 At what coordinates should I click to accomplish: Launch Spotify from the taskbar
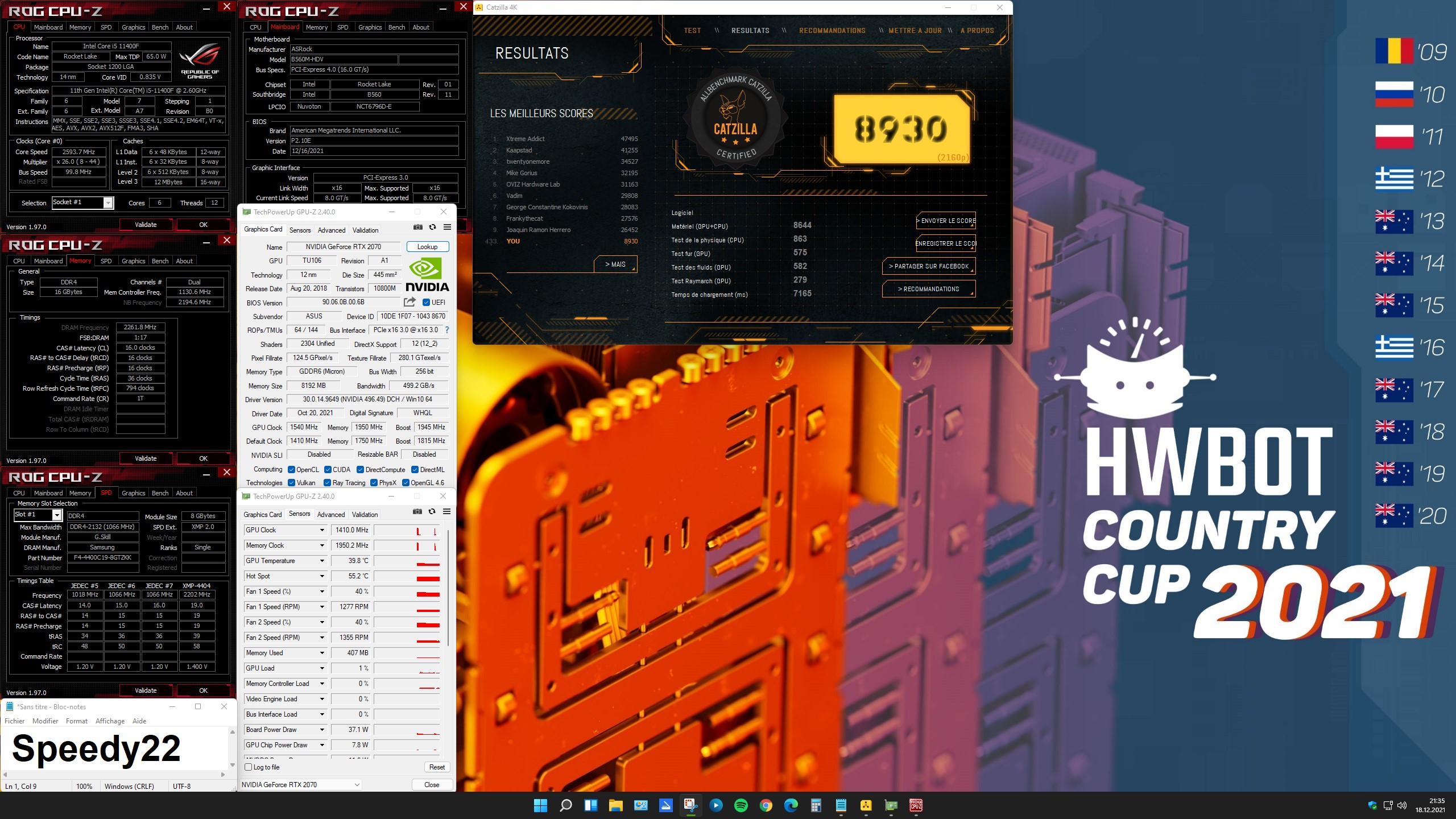[741, 805]
